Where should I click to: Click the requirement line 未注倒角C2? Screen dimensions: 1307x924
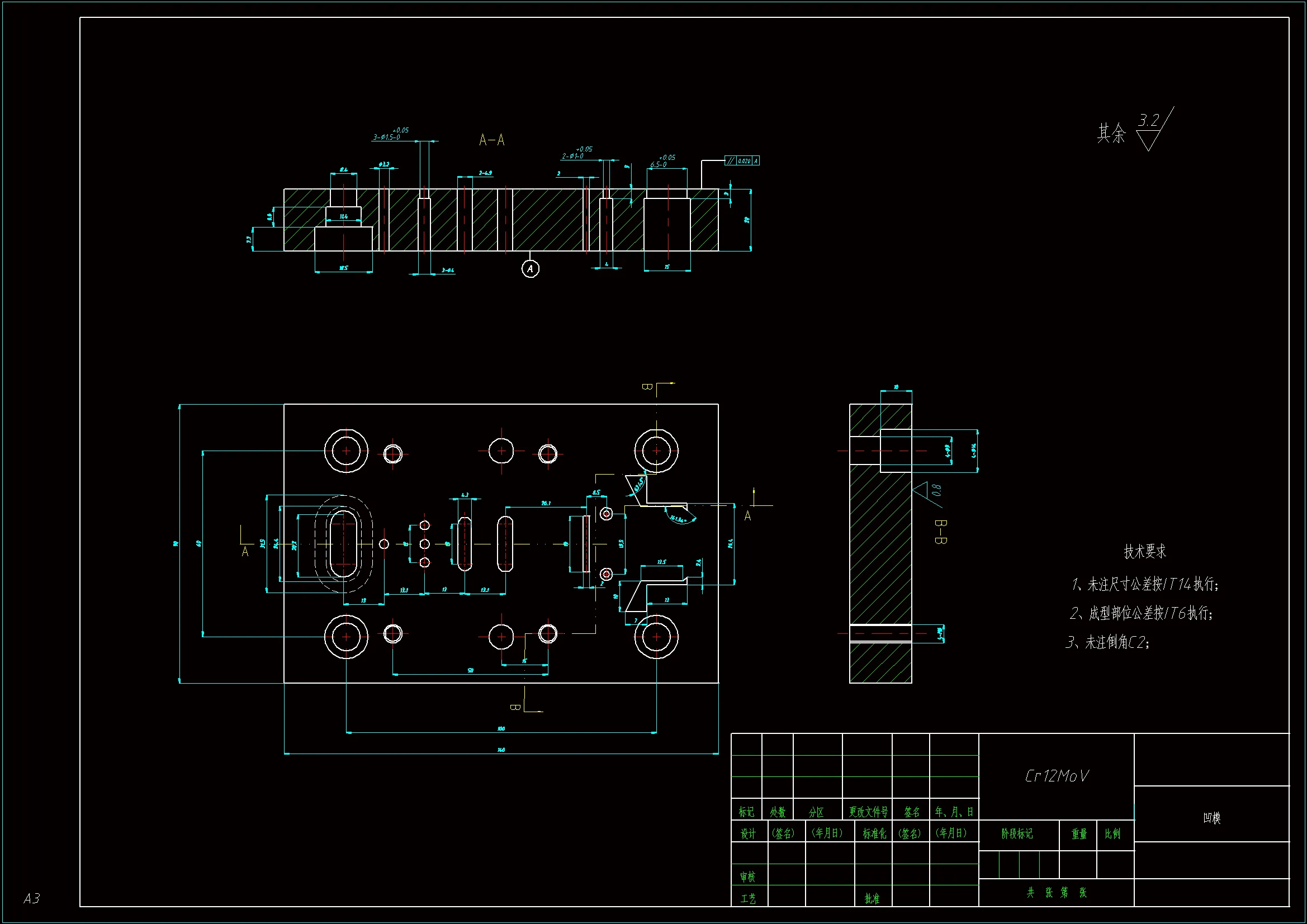[x=1108, y=642]
